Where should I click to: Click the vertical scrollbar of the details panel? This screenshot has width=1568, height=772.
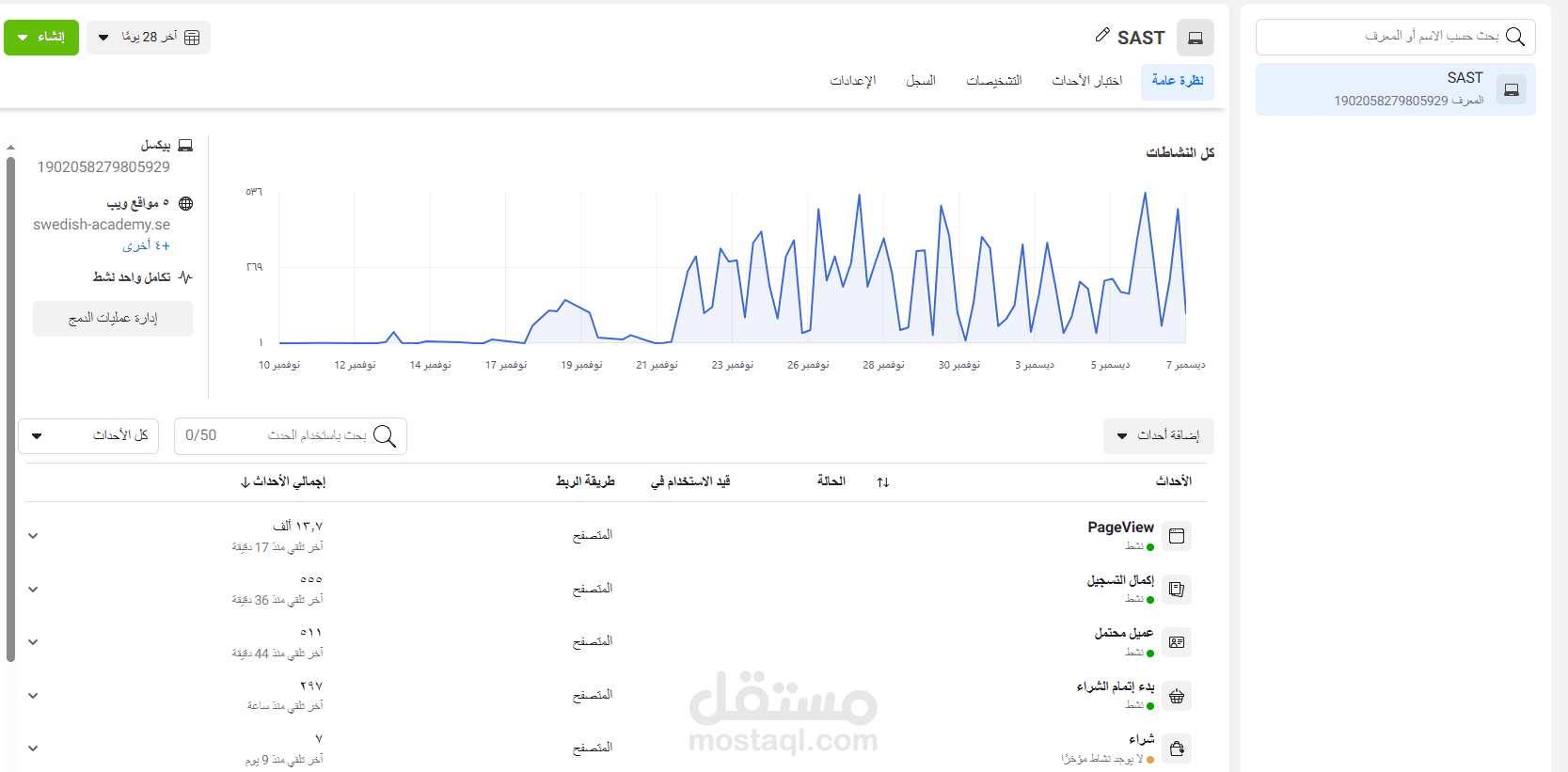10,409
